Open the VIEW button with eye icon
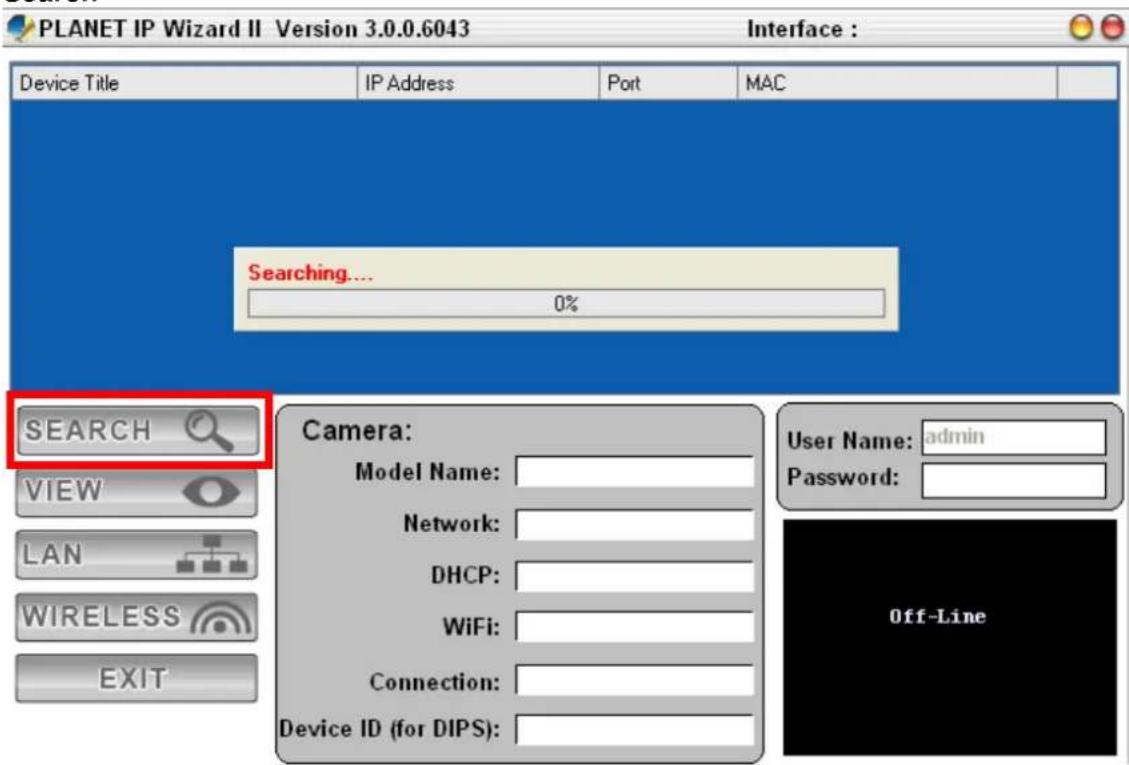This screenshot has height=765, width=1129. (x=136, y=493)
